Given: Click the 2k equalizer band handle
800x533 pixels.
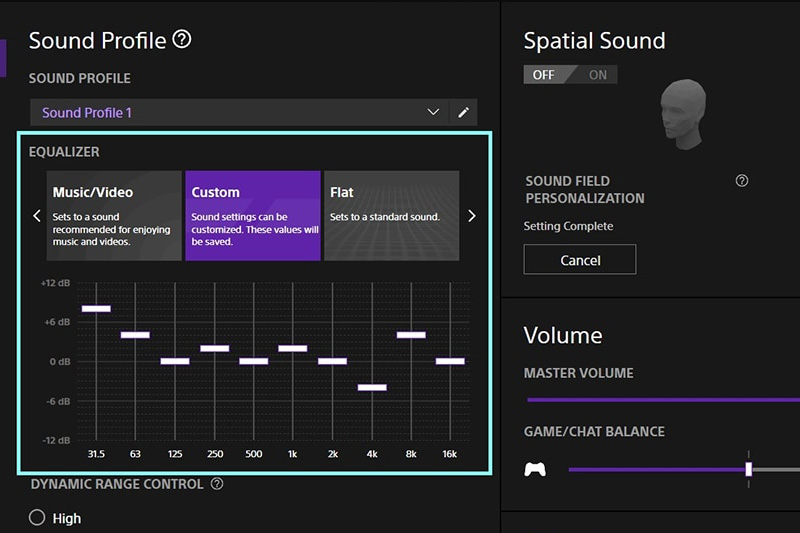Looking at the screenshot, I should (333, 361).
